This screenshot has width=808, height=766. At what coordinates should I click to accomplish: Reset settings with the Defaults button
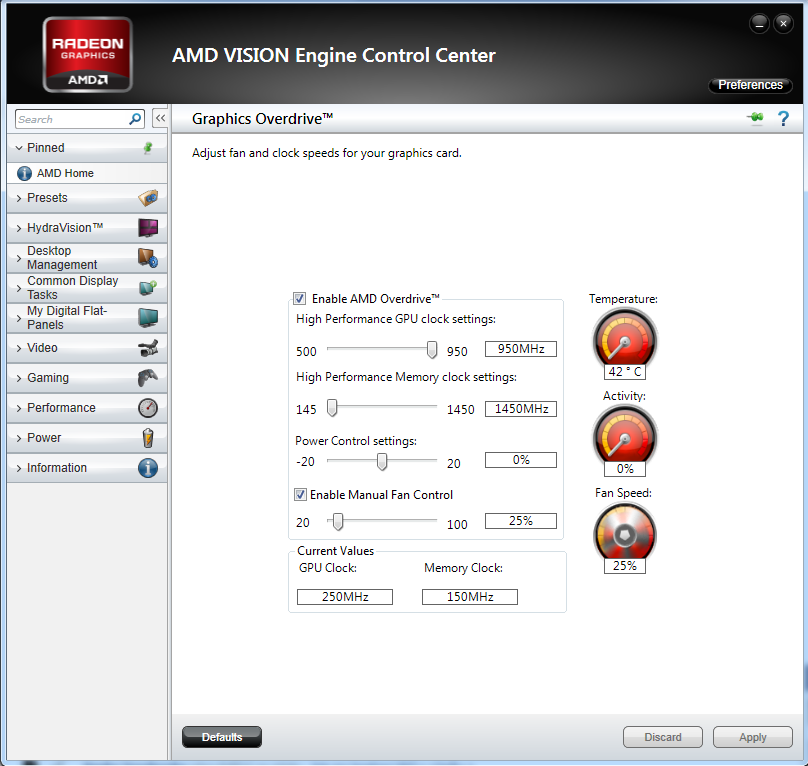click(x=222, y=737)
